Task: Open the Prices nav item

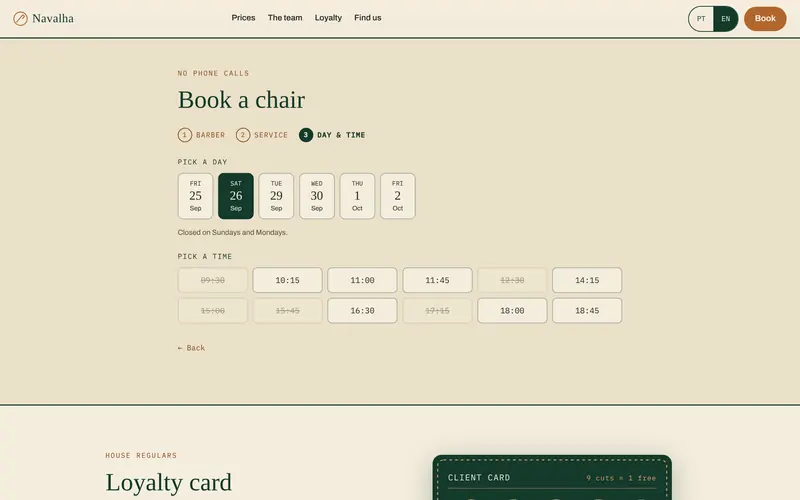Action: [243, 18]
